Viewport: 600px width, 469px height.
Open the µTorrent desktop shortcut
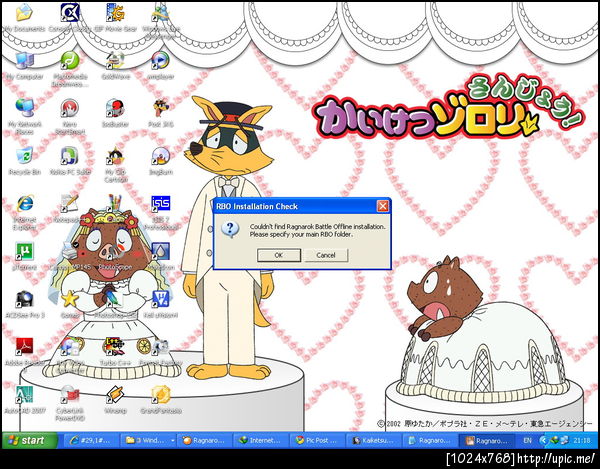[24, 256]
